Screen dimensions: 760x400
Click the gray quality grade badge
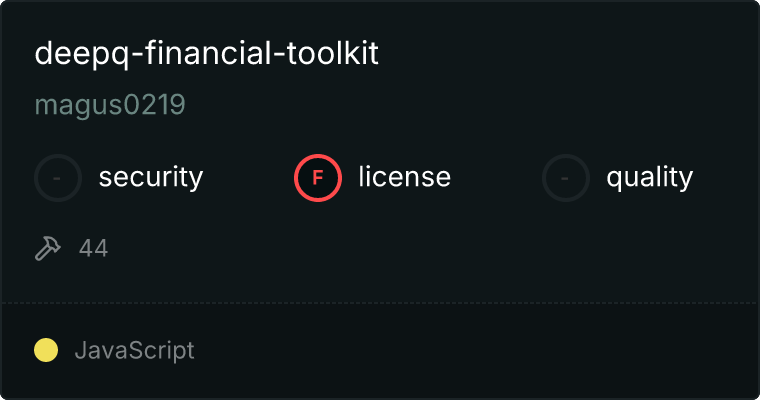(x=566, y=178)
